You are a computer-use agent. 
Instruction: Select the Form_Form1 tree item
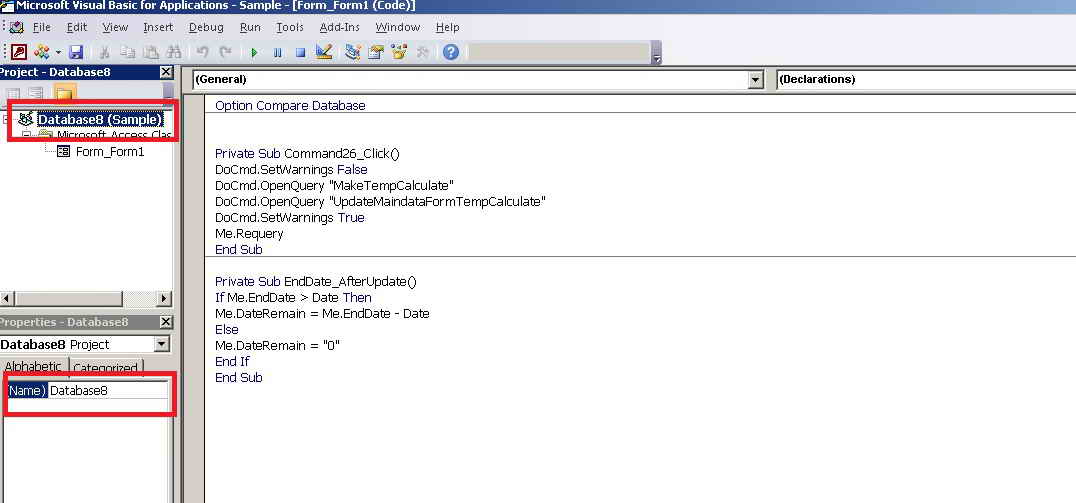click(110, 152)
